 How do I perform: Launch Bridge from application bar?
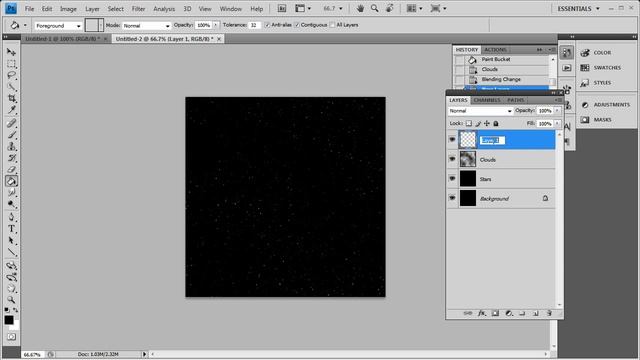[x=282, y=8]
